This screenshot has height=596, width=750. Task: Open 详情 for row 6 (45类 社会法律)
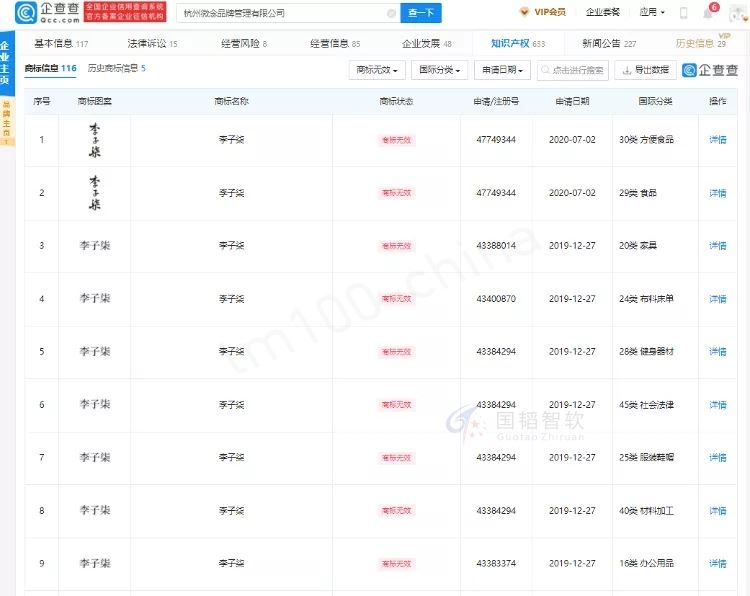click(717, 405)
